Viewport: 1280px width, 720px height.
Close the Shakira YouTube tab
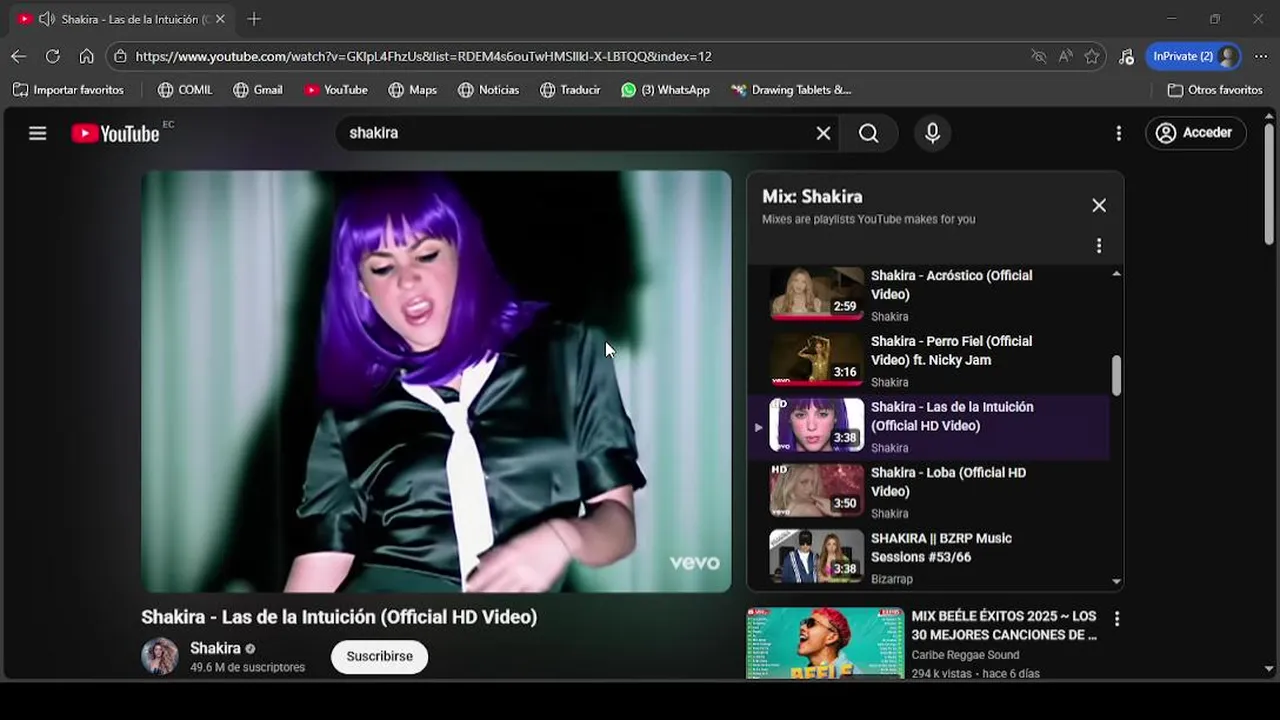coord(220,19)
